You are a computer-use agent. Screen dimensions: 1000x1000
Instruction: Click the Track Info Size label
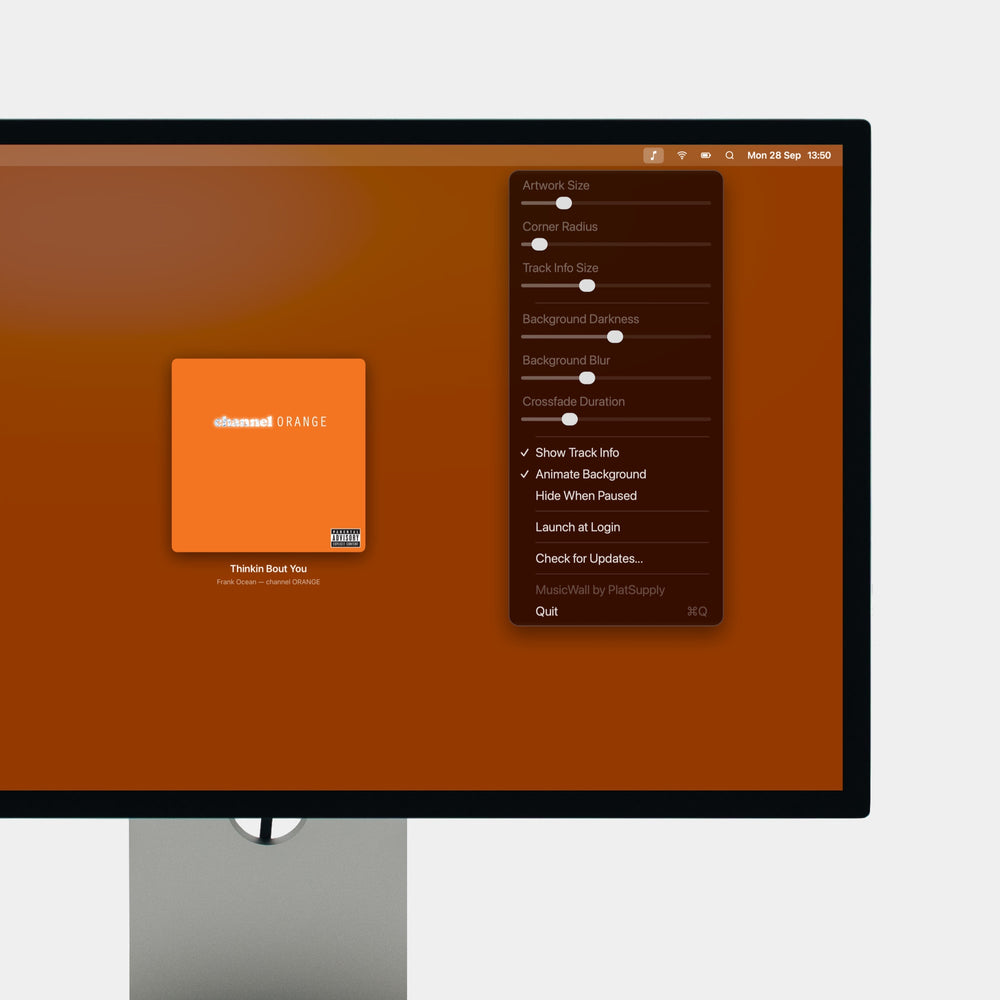560,268
